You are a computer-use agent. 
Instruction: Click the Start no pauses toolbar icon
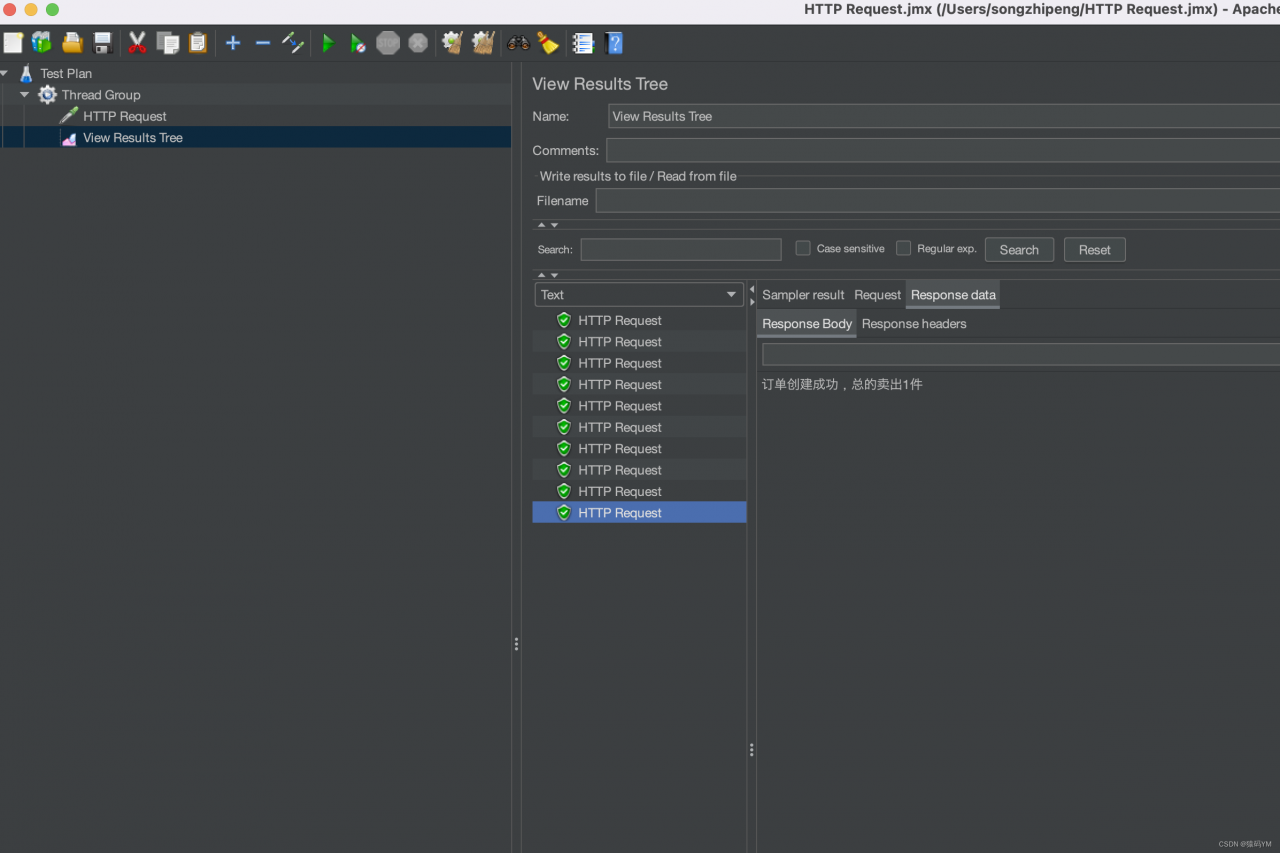point(357,43)
